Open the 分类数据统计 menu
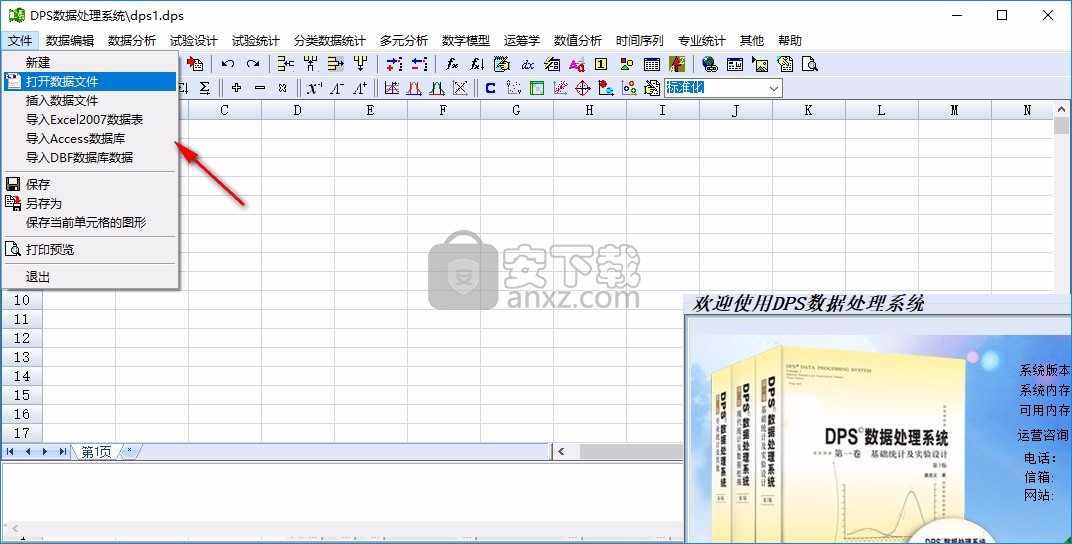The width and height of the screenshot is (1072, 544). (330, 40)
